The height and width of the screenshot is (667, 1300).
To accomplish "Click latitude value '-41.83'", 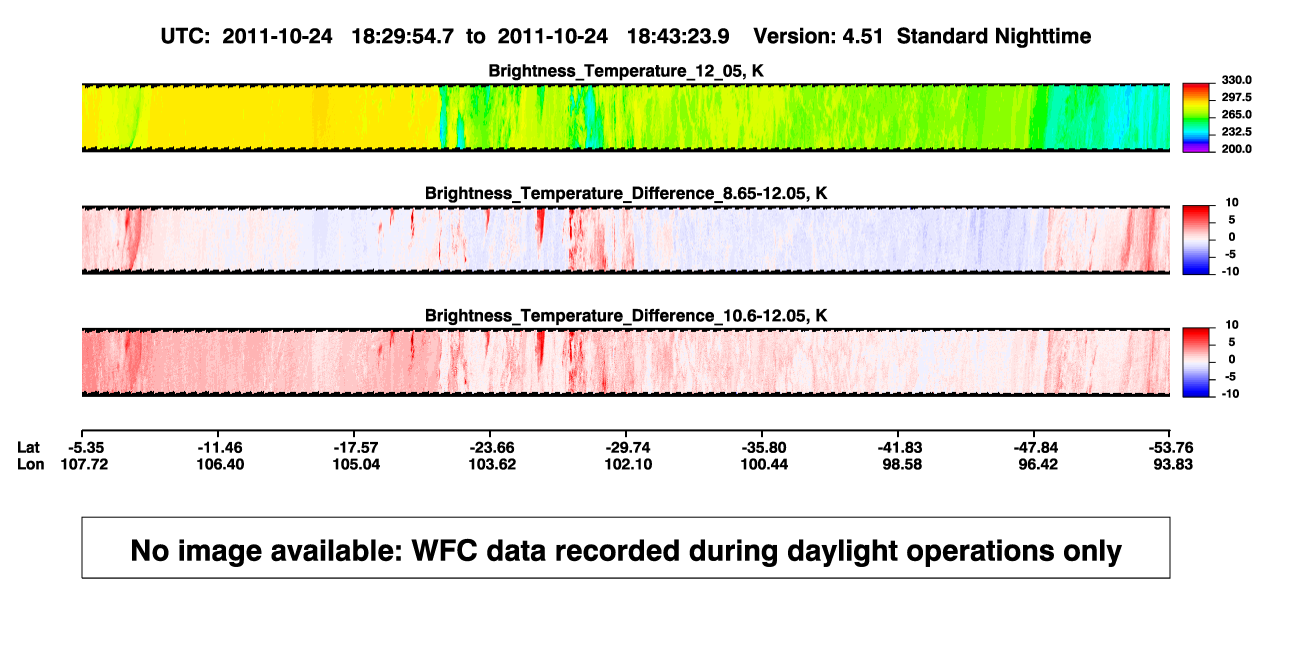I will click(900, 447).
